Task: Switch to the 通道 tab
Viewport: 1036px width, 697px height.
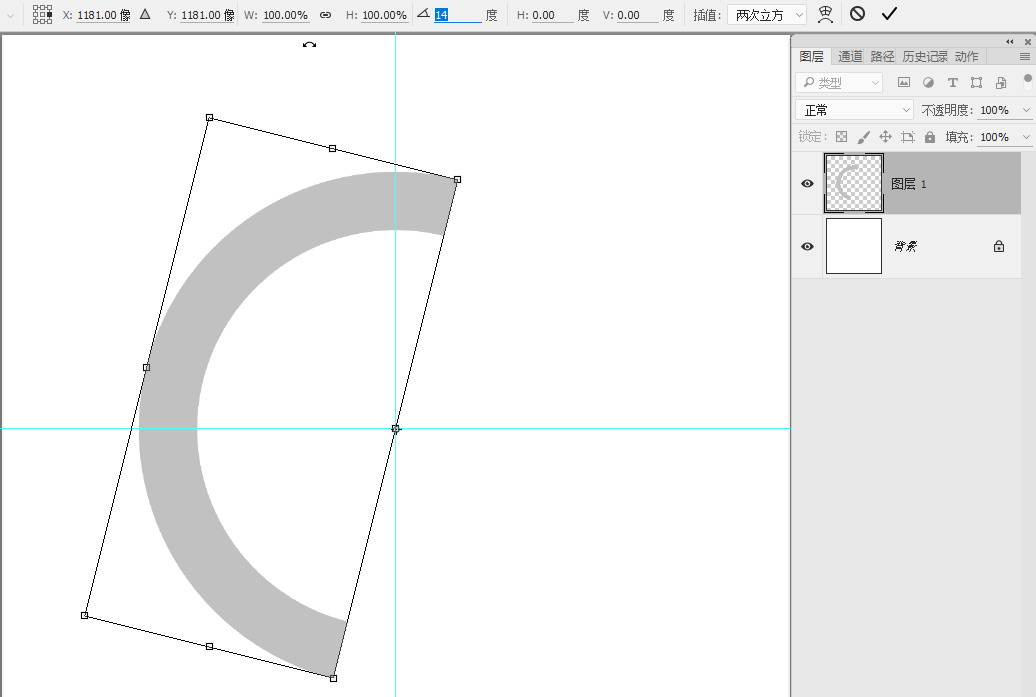Action: coord(850,57)
